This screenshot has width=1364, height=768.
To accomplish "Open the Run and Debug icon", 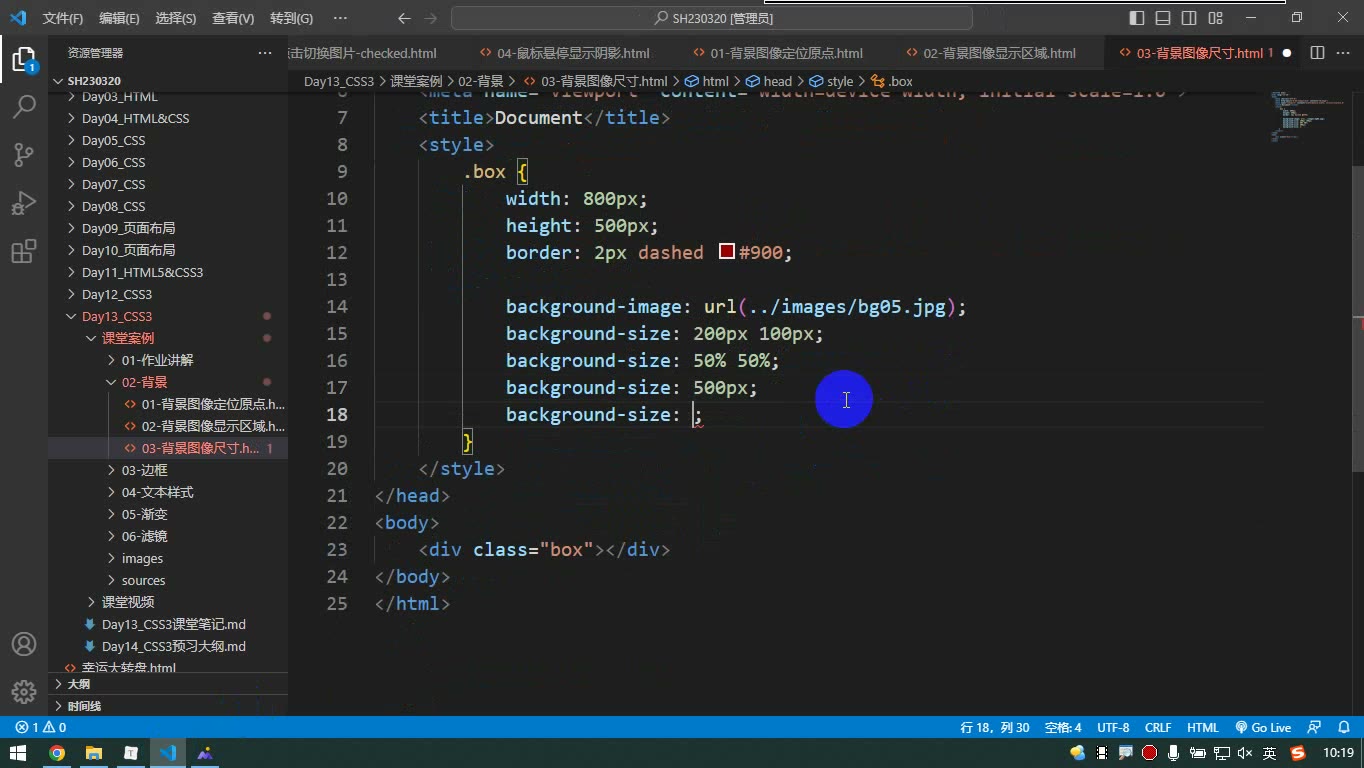I will 24,203.
